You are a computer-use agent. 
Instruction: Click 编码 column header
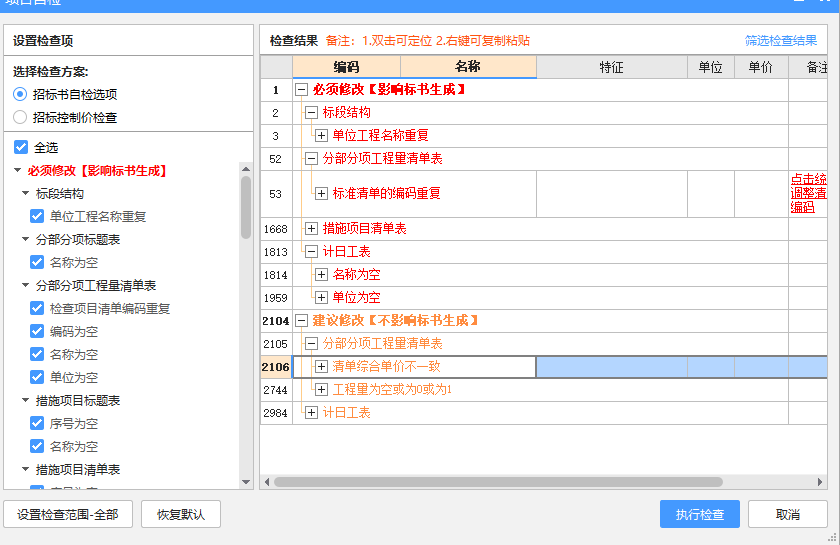[347, 67]
